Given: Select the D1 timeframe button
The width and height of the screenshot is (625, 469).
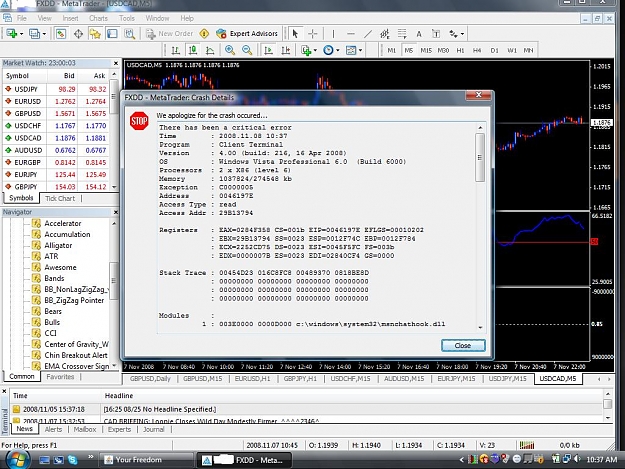Looking at the screenshot, I should point(494,50).
